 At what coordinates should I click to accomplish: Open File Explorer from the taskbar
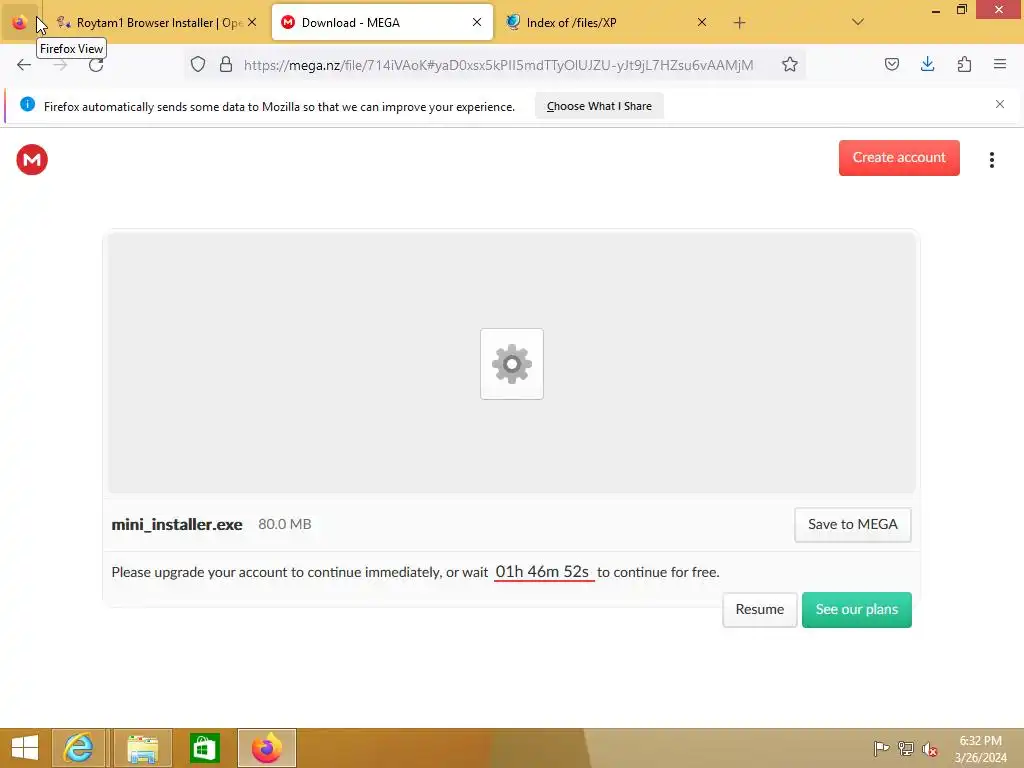[x=142, y=748]
